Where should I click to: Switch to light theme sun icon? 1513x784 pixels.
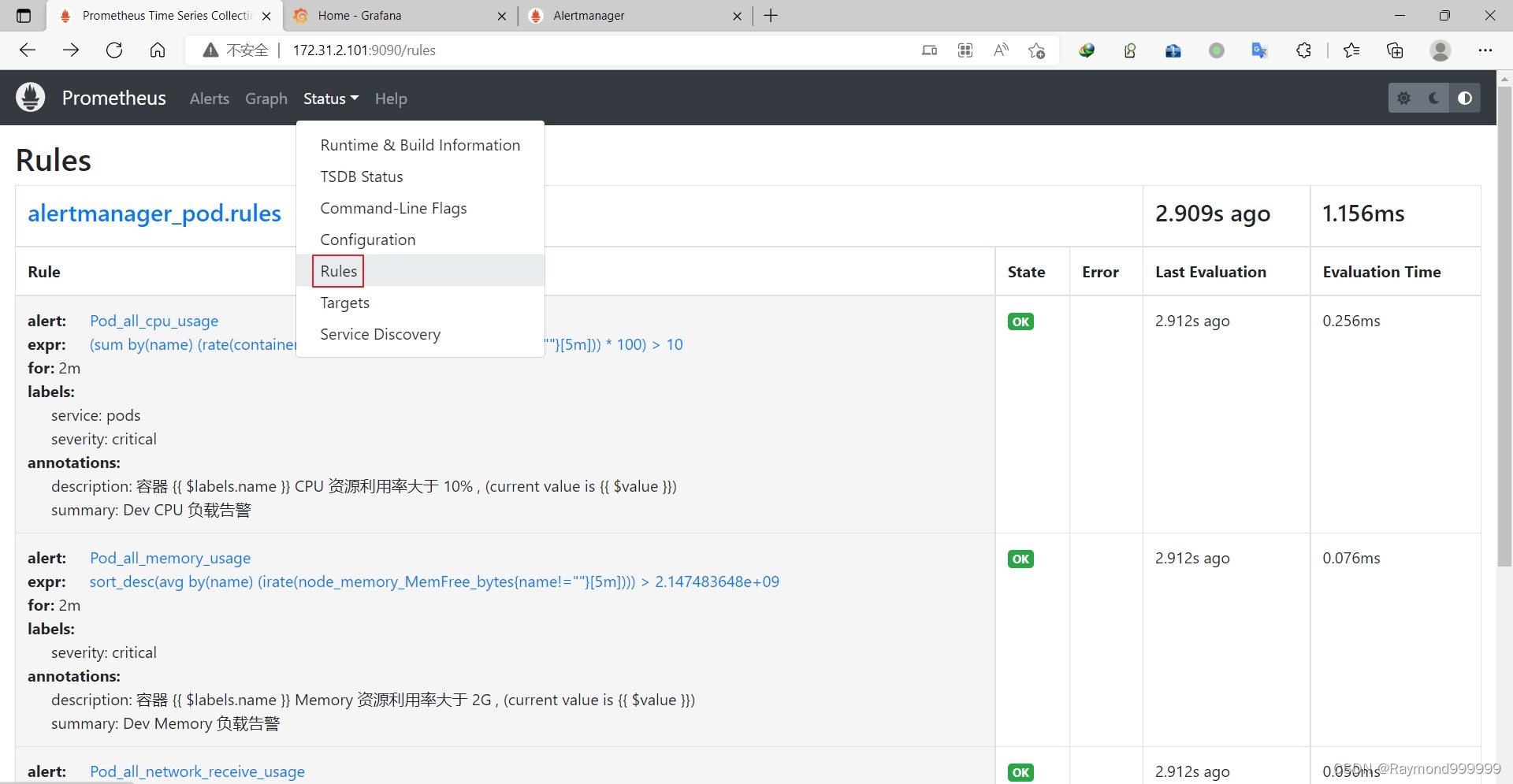1403,98
